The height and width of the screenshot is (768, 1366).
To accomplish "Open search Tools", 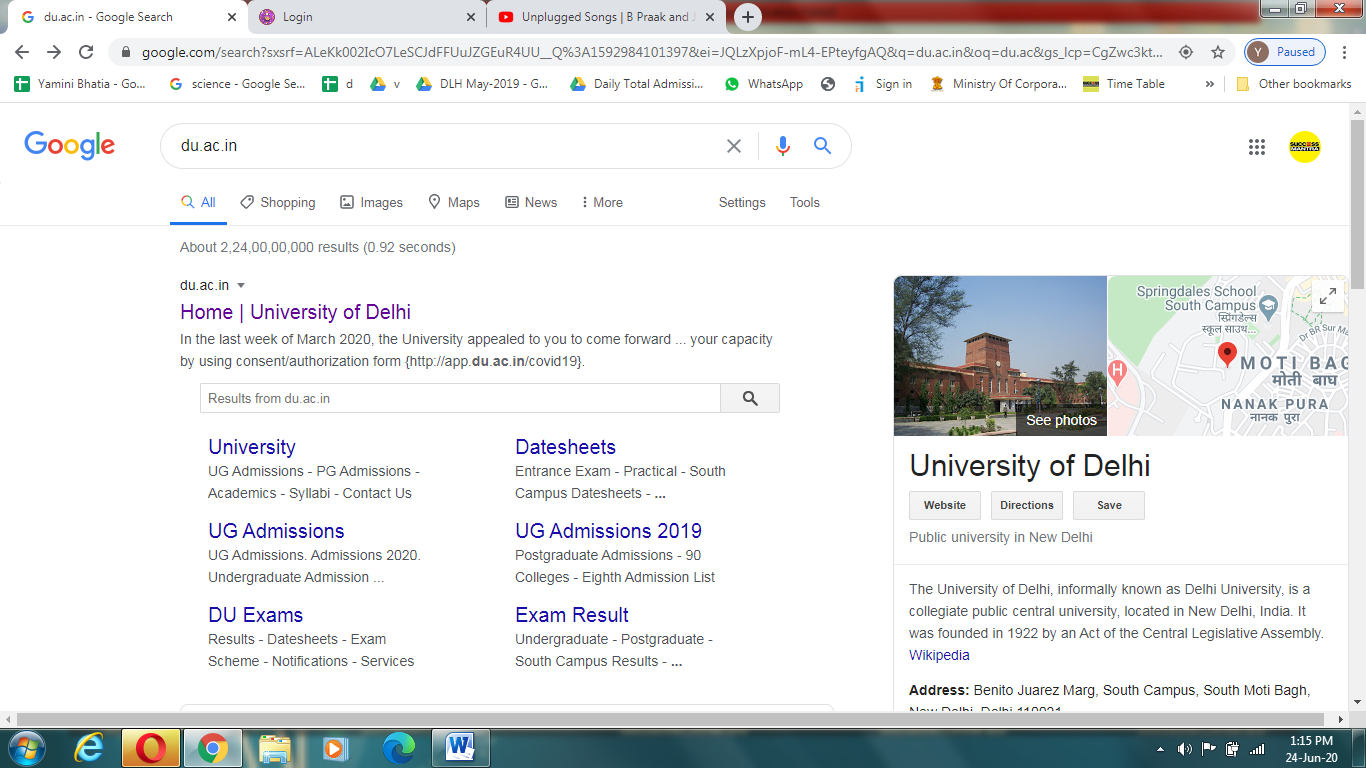I will 805,202.
